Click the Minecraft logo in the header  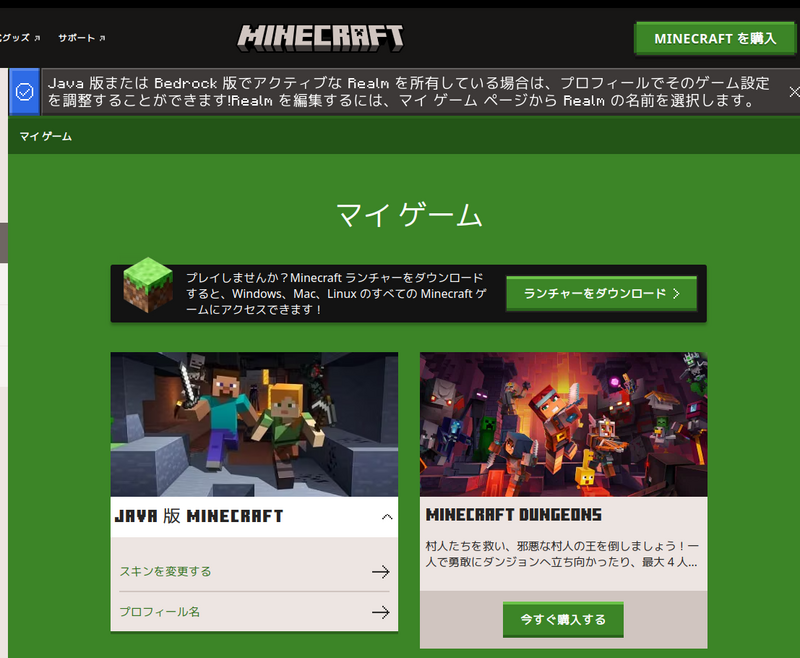coord(320,38)
